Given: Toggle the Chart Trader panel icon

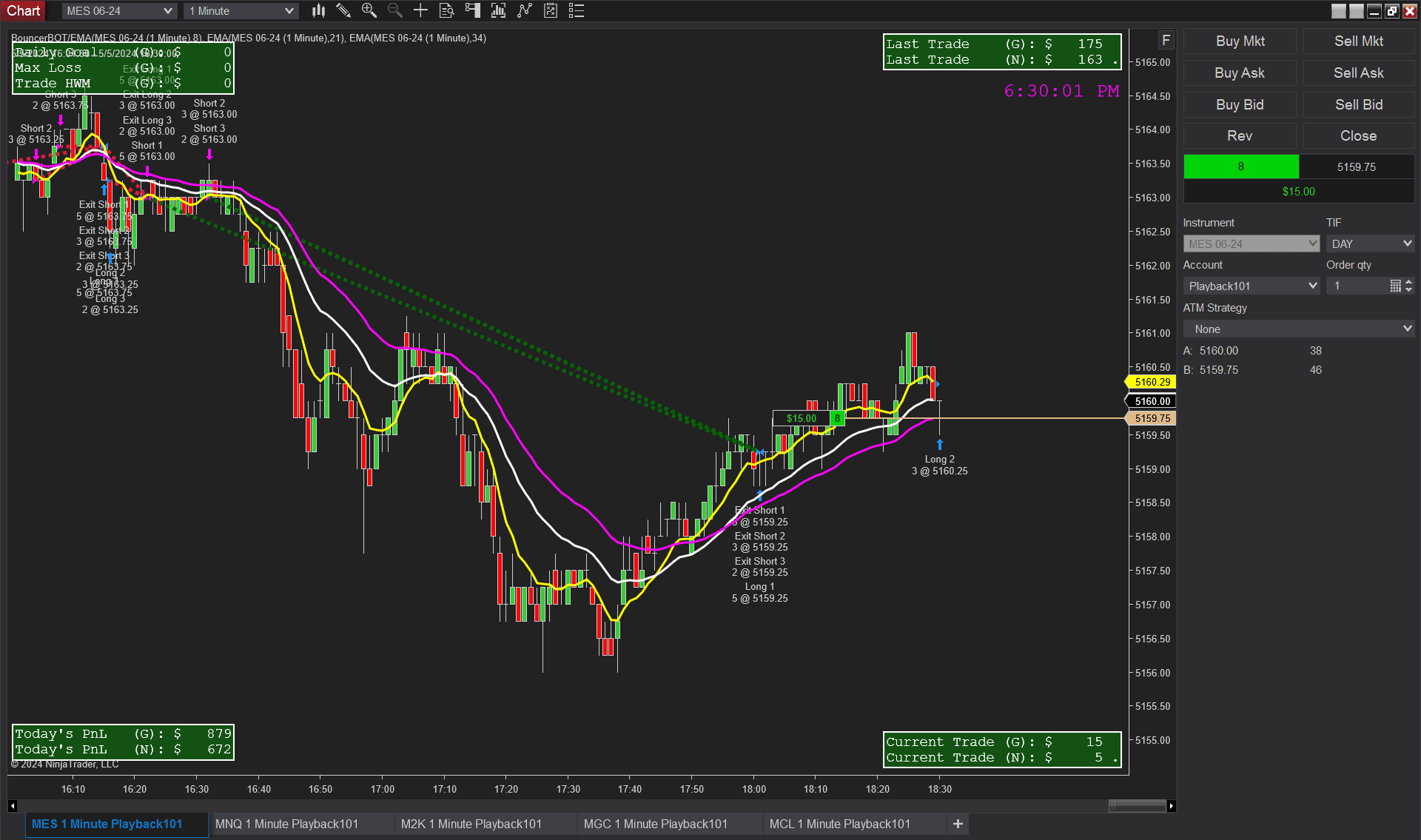Looking at the screenshot, I should pyautogui.click(x=472, y=10).
